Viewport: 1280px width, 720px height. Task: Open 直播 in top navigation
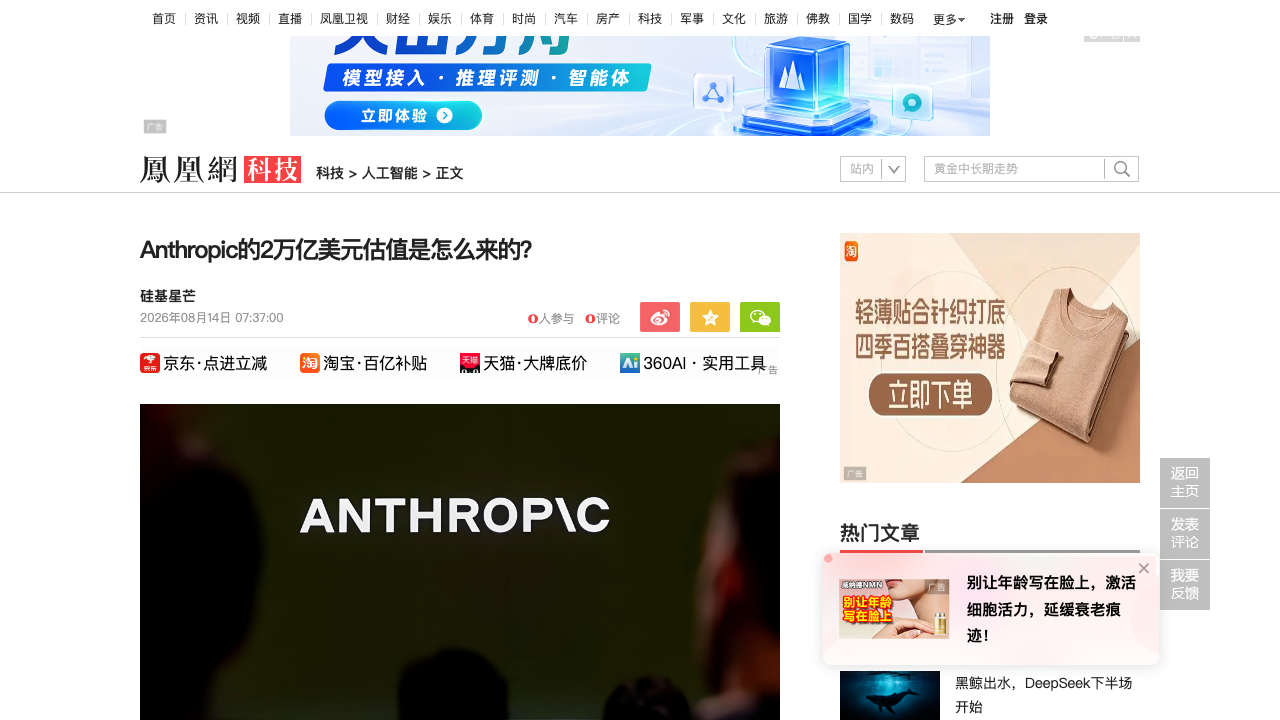pyautogui.click(x=290, y=19)
